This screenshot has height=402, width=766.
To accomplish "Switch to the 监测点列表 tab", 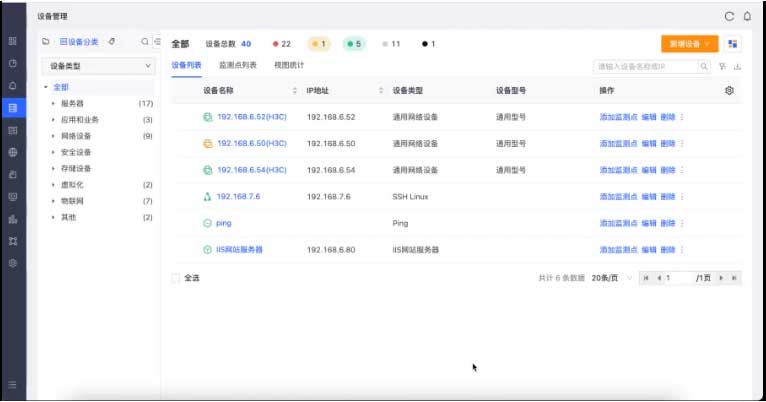I will pos(237,65).
